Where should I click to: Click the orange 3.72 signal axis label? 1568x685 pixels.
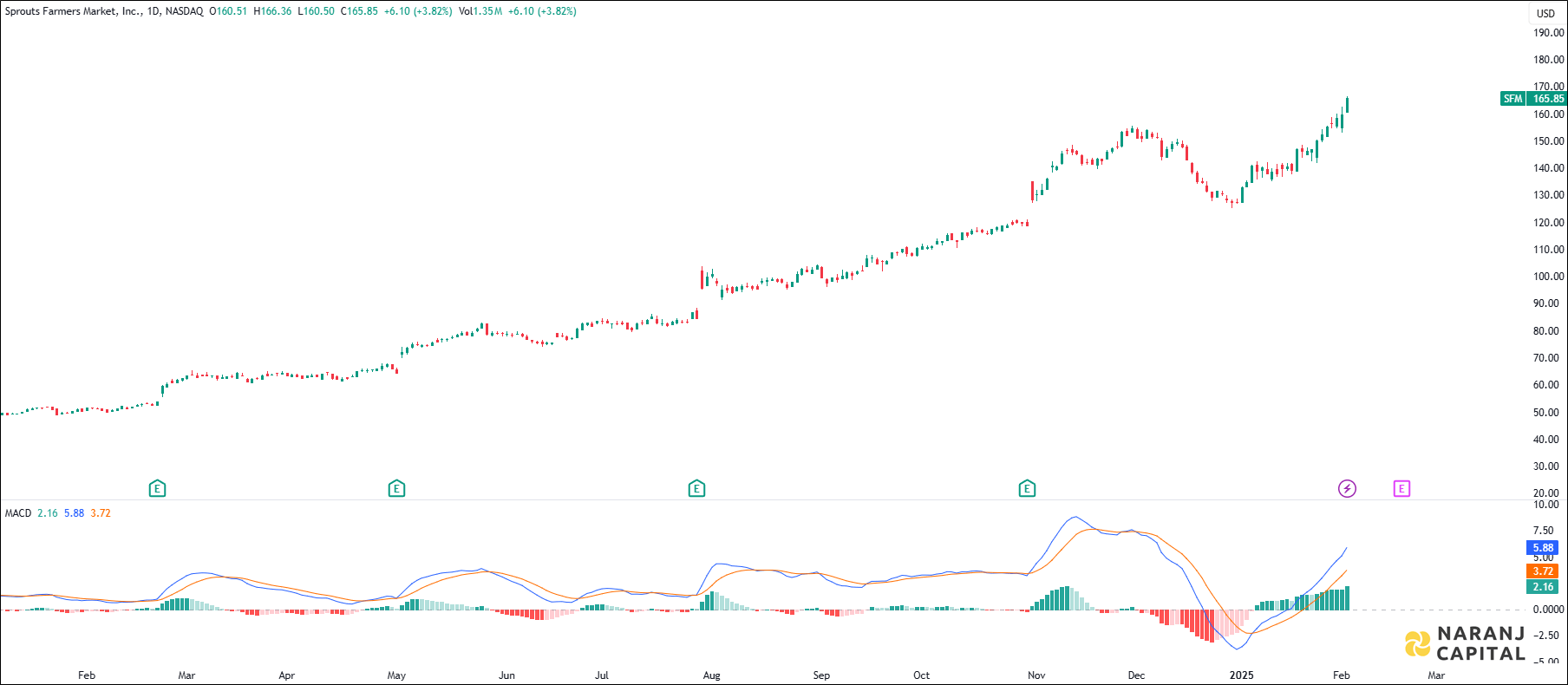coord(1543,571)
